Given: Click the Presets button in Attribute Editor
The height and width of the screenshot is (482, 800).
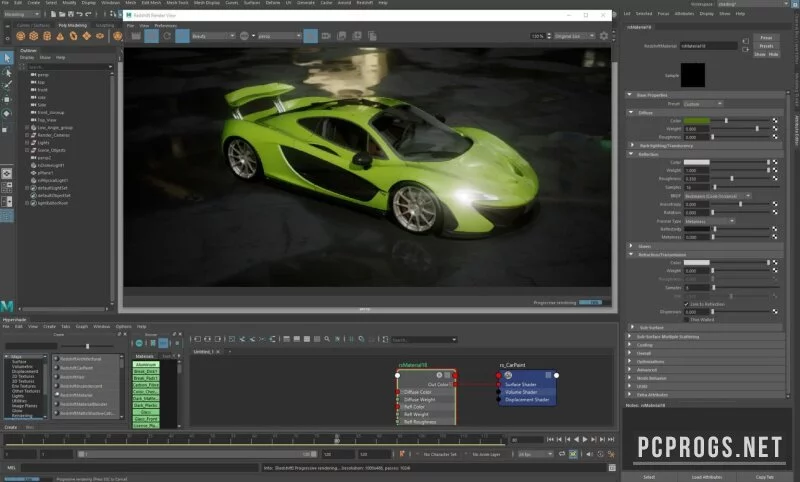Looking at the screenshot, I should 766,46.
